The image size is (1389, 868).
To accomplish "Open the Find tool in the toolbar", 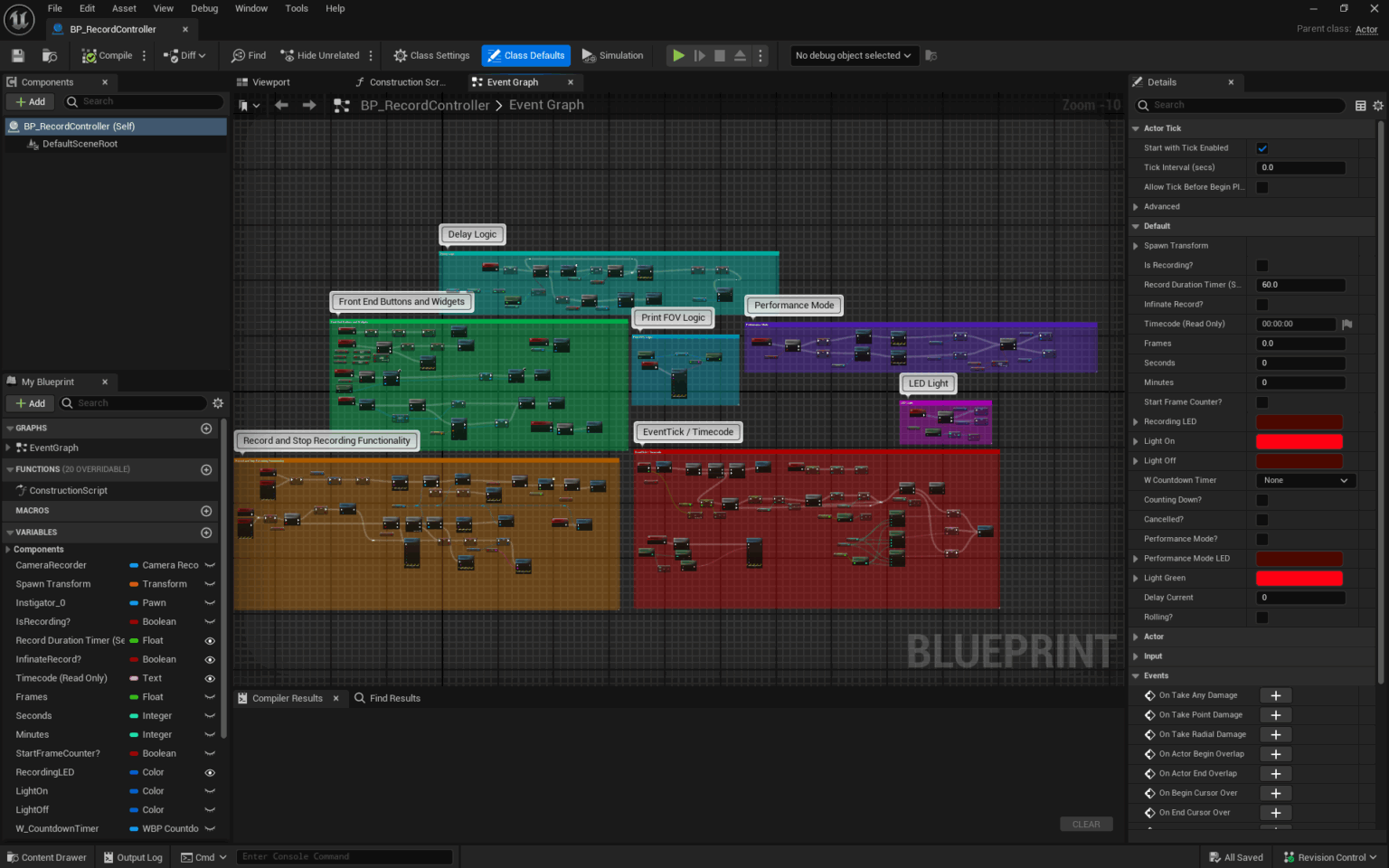I will tap(247, 55).
